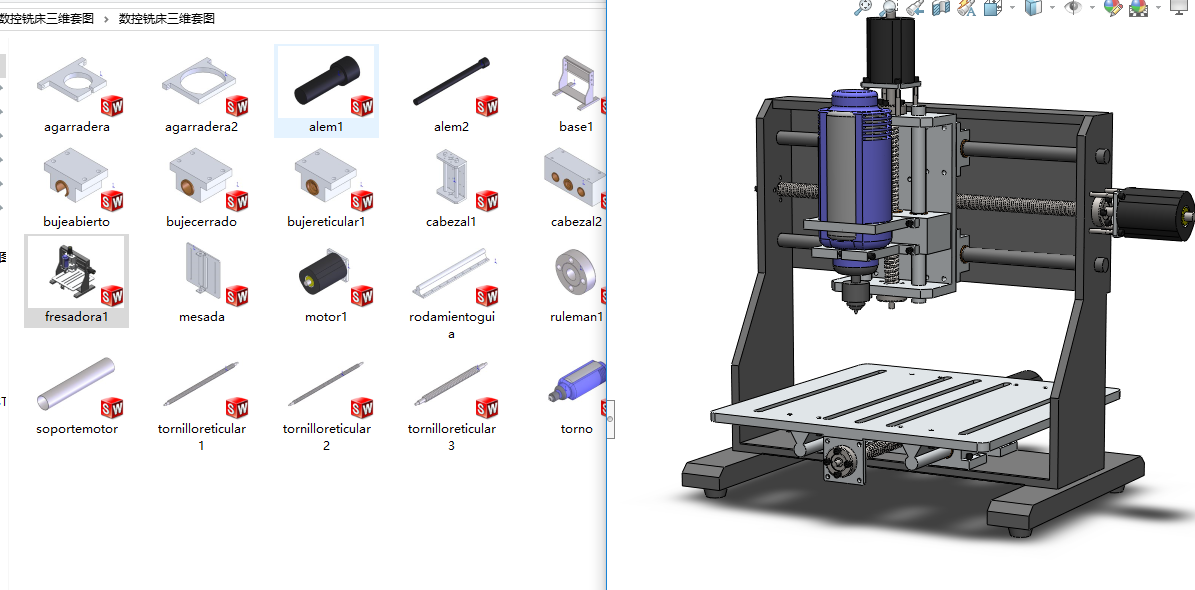Select the agarradera part file
The width and height of the screenshot is (1195, 590).
click(x=77, y=91)
